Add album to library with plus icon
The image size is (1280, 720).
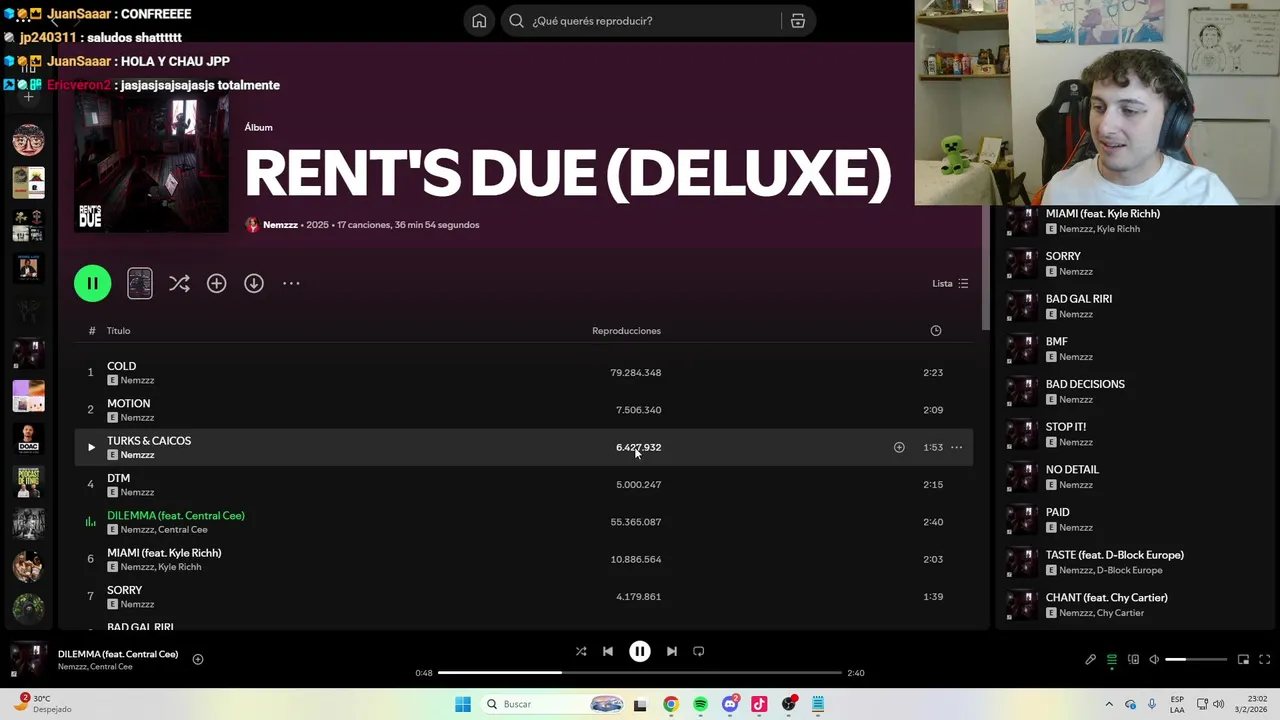pos(216,284)
